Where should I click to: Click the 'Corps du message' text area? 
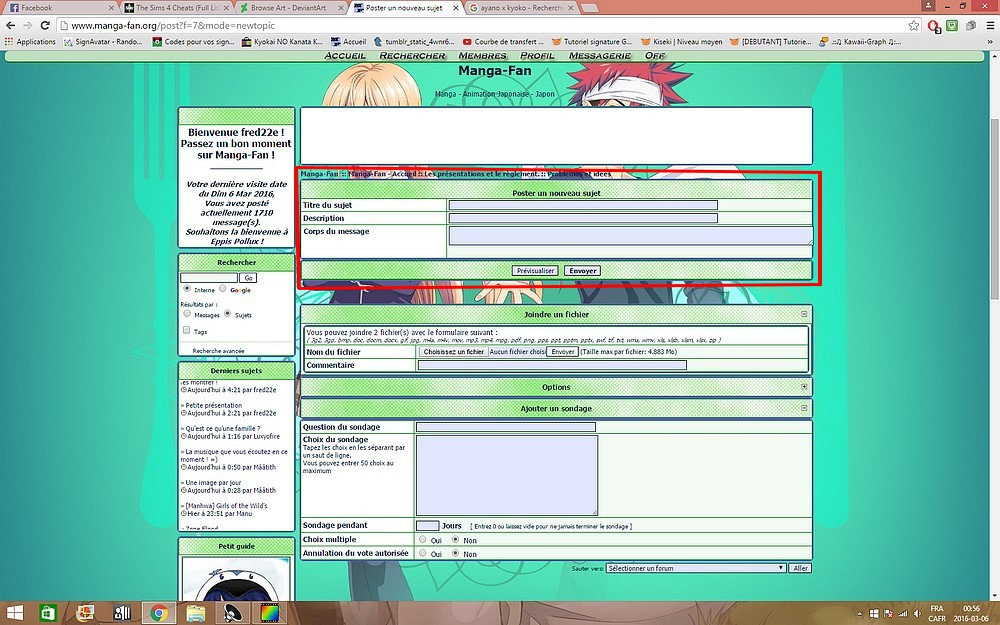click(x=631, y=235)
